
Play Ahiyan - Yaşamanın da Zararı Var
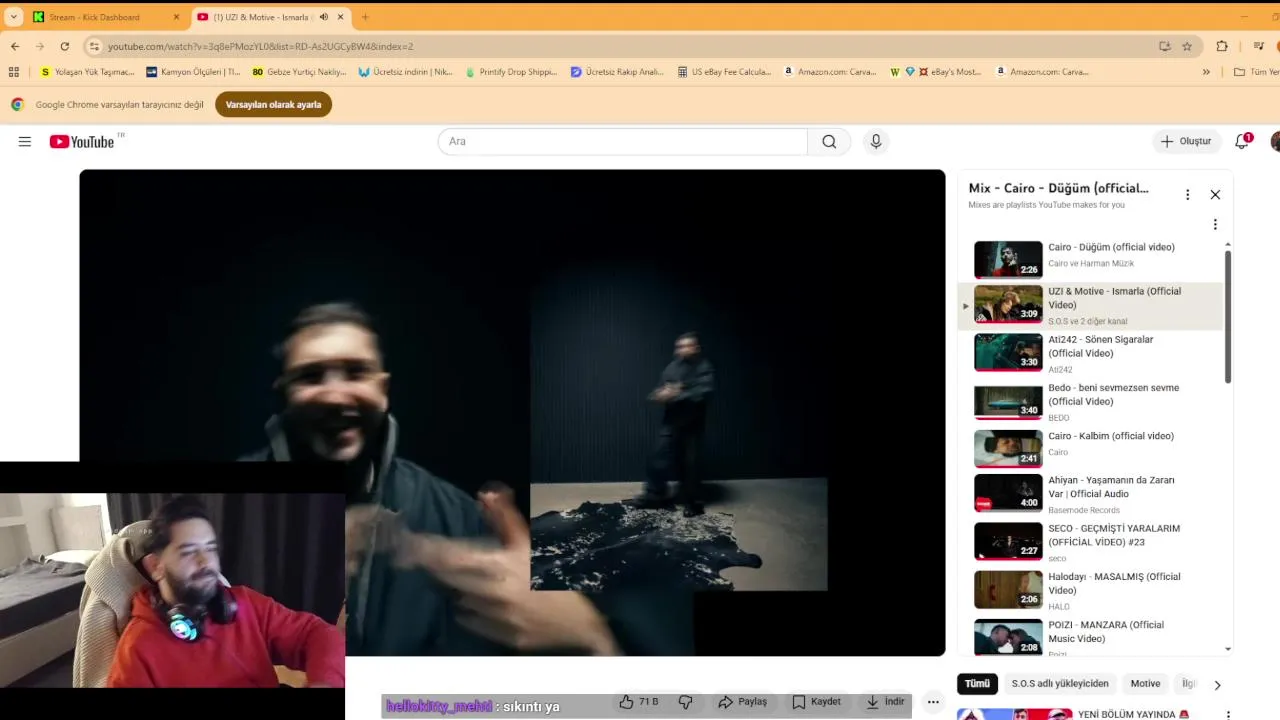coord(1090,494)
